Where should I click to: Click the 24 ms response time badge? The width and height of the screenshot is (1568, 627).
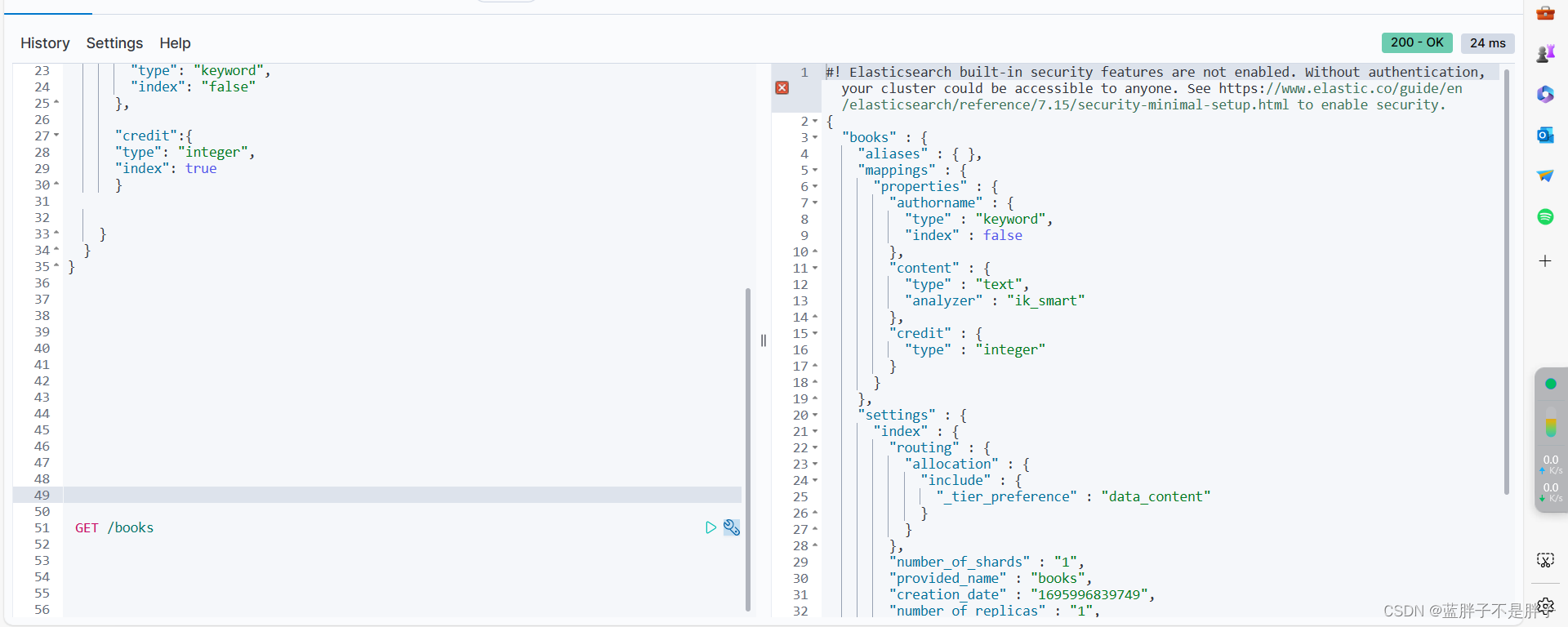1488,43
